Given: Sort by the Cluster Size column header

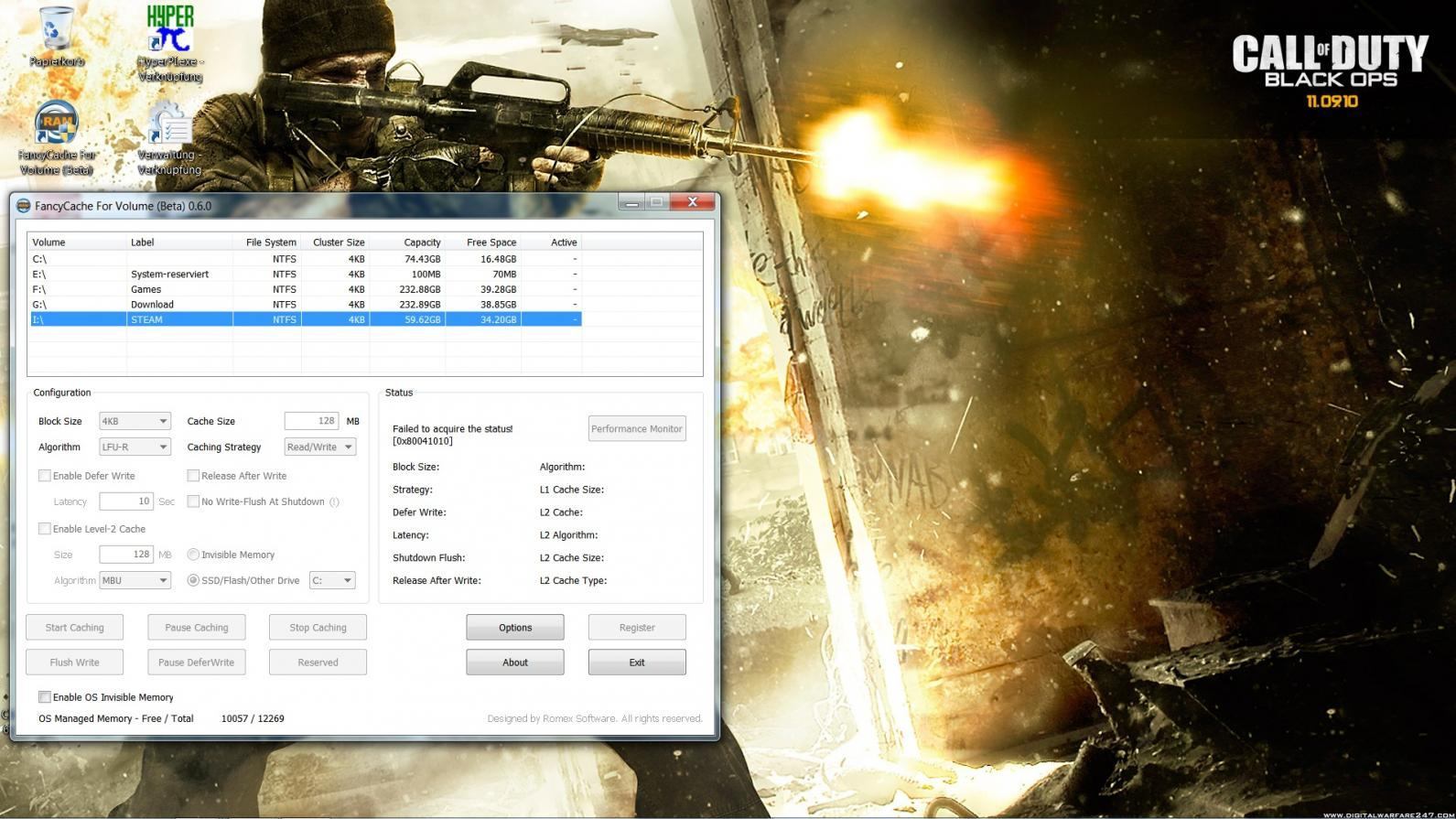Looking at the screenshot, I should [x=335, y=242].
